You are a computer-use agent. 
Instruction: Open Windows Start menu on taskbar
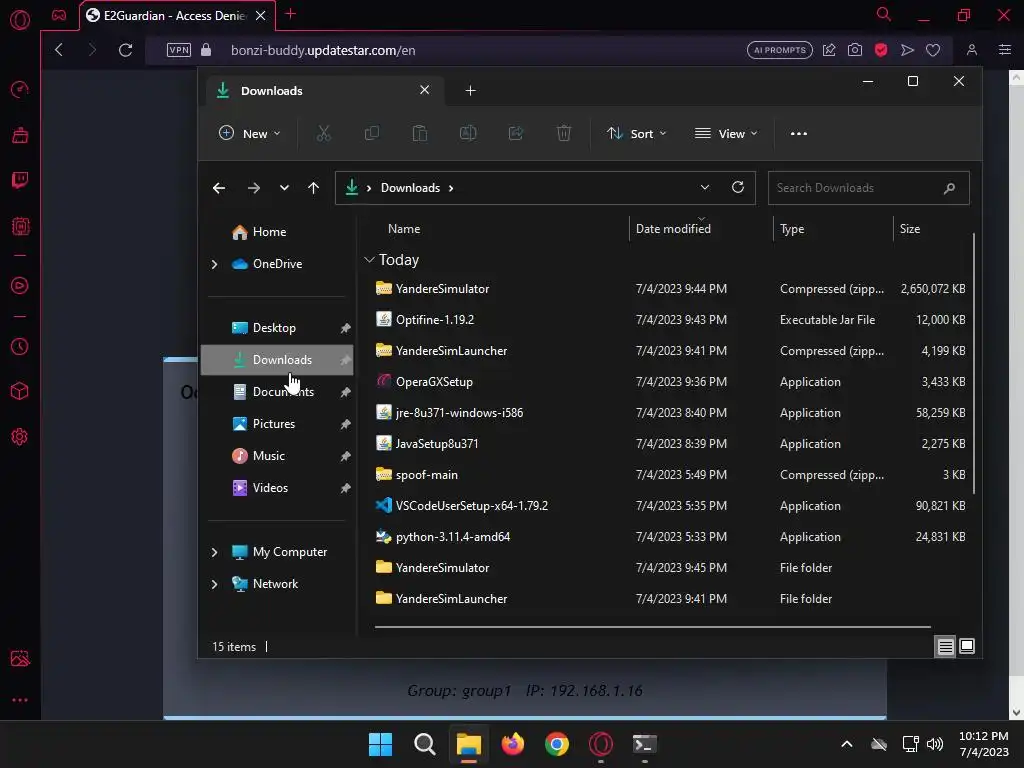click(380, 744)
